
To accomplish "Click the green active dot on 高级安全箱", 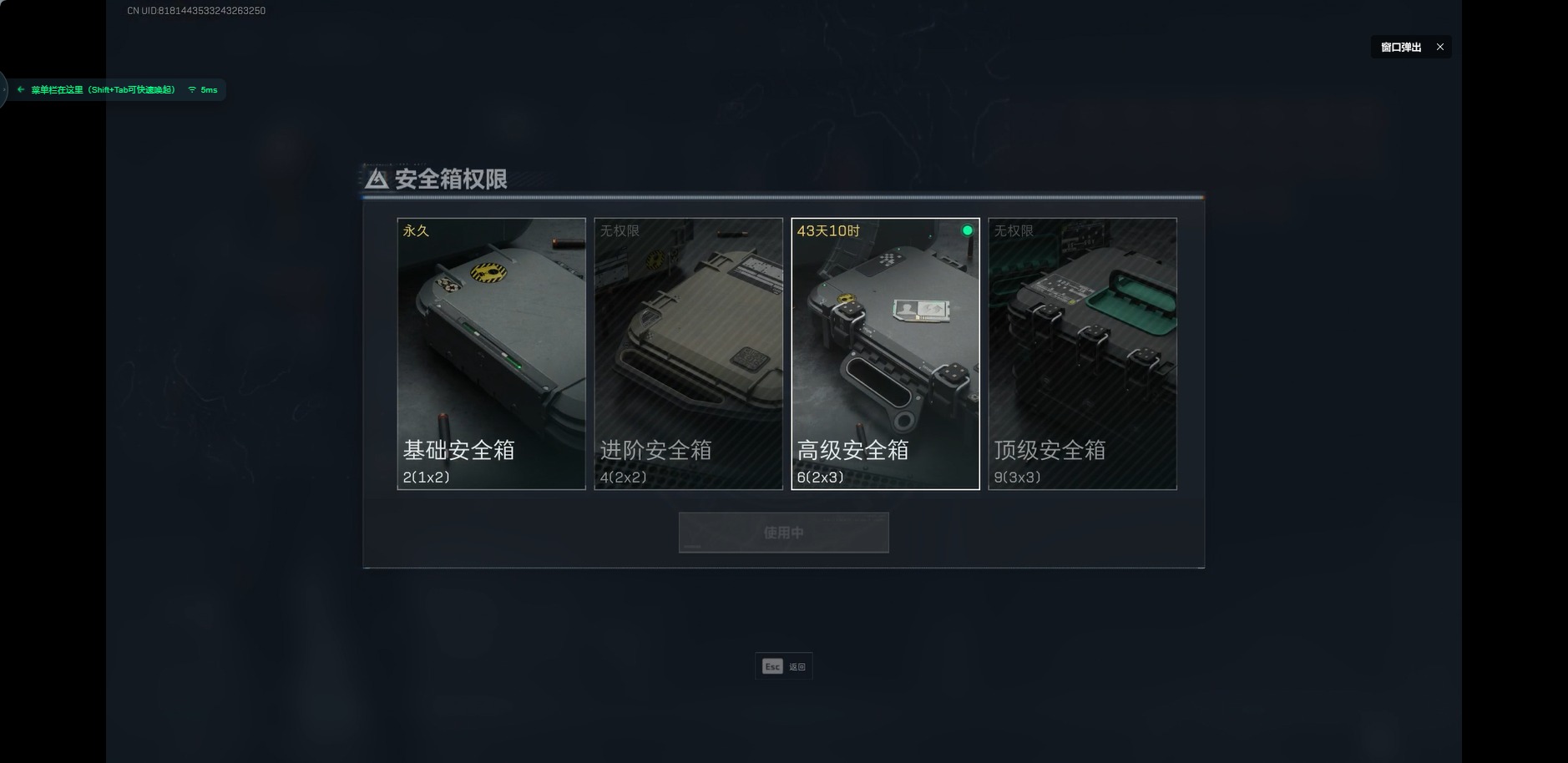I will tap(967, 230).
